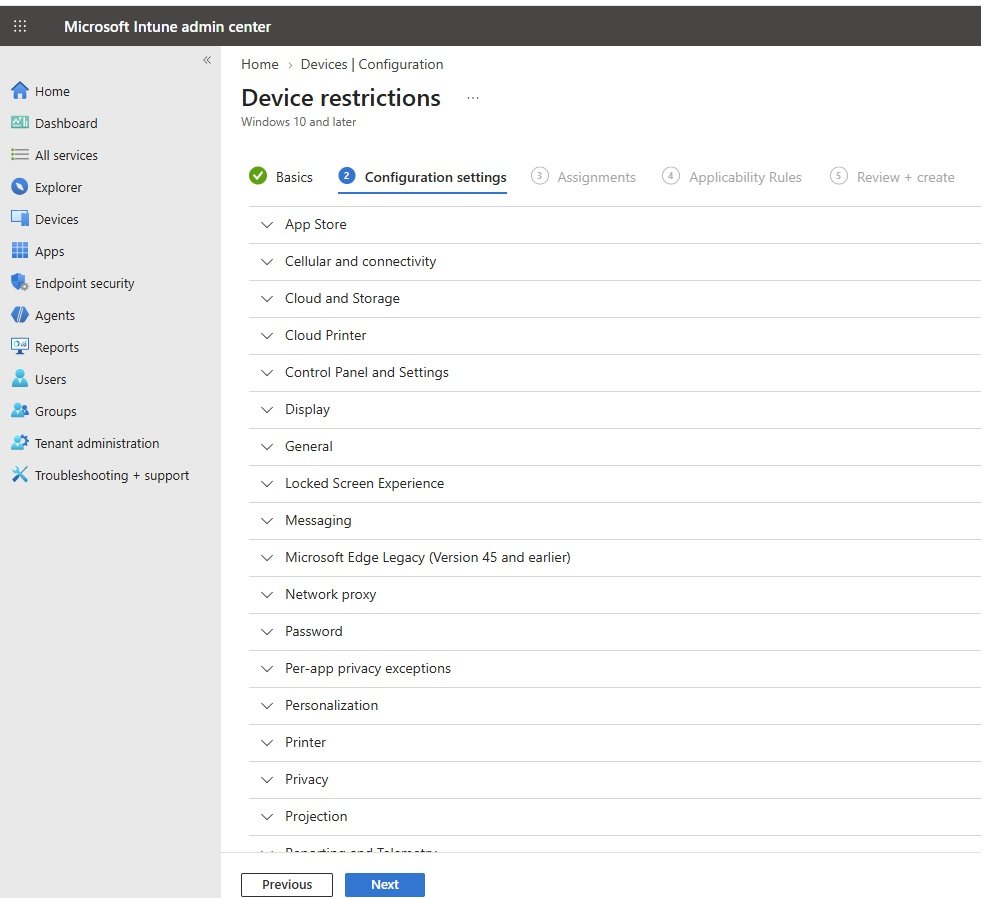This screenshot has height=898, width=996.
Task: Click the green checkmark on Basics step
Action: [x=258, y=176]
